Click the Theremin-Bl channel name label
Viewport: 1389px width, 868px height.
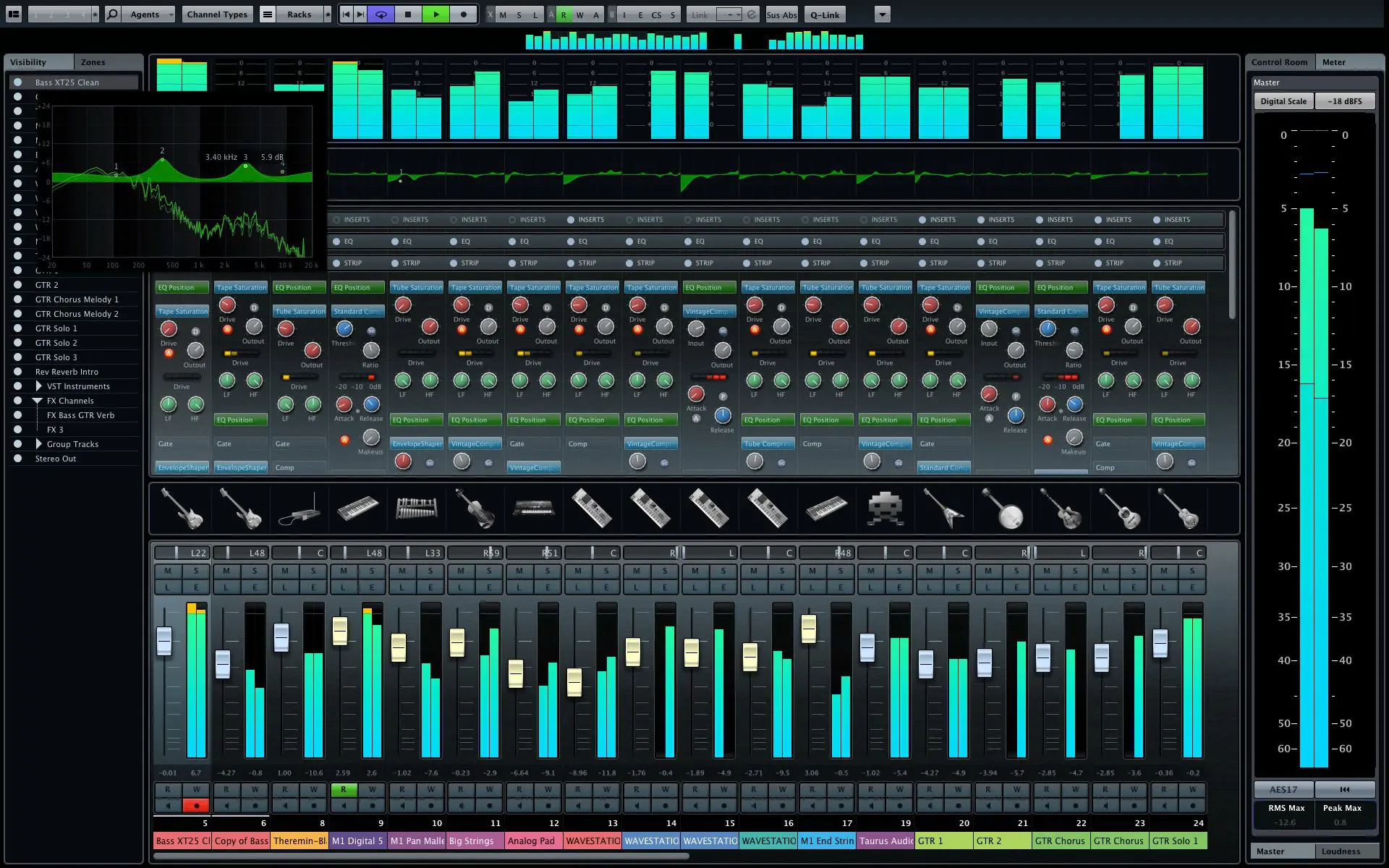(299, 841)
